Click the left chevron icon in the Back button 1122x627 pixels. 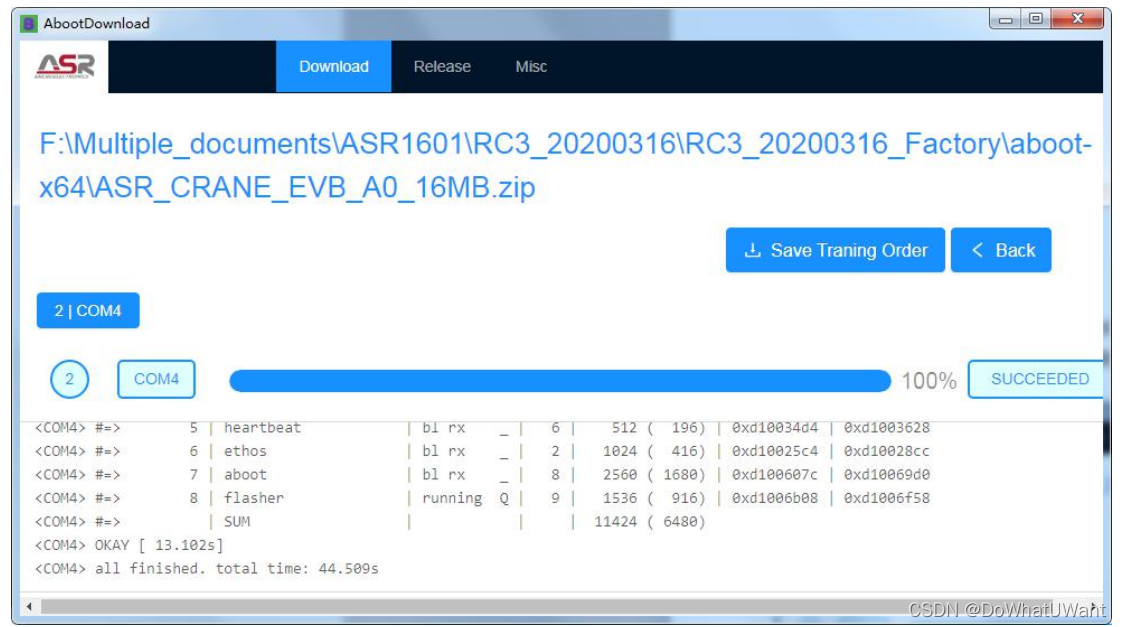point(977,250)
